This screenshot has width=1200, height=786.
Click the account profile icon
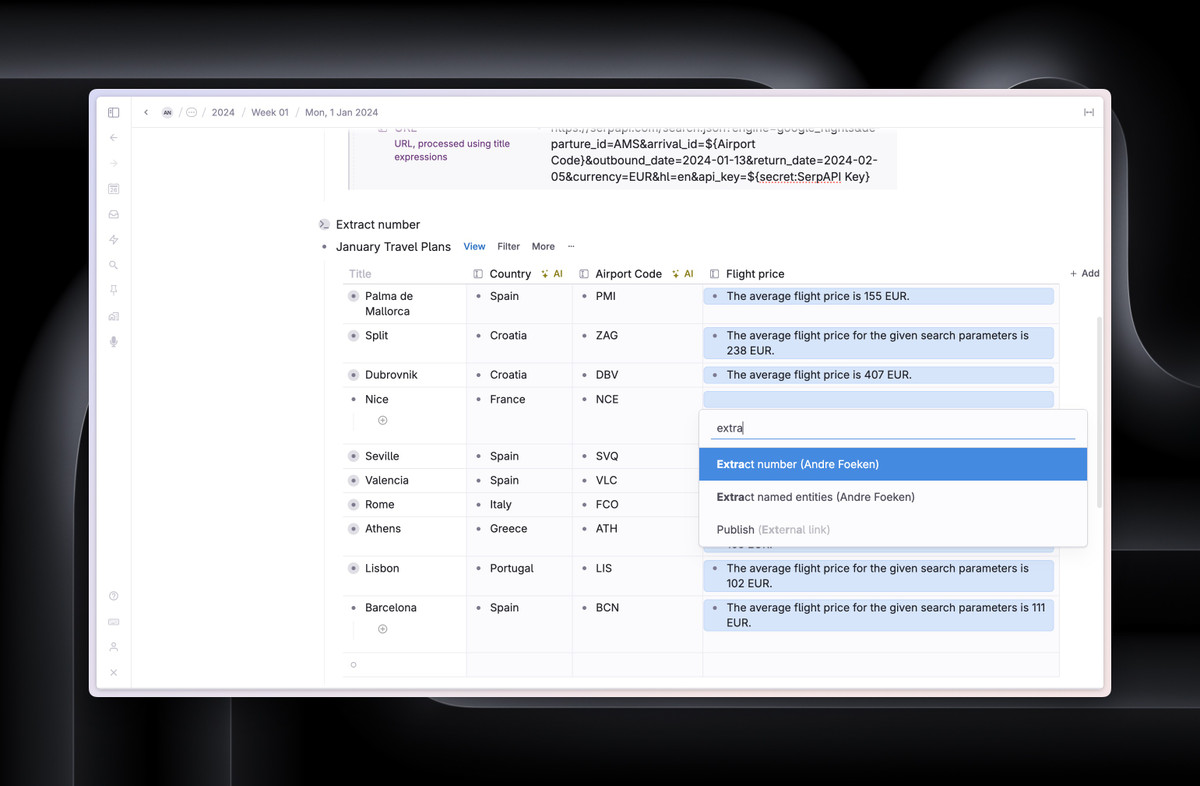[x=114, y=647]
